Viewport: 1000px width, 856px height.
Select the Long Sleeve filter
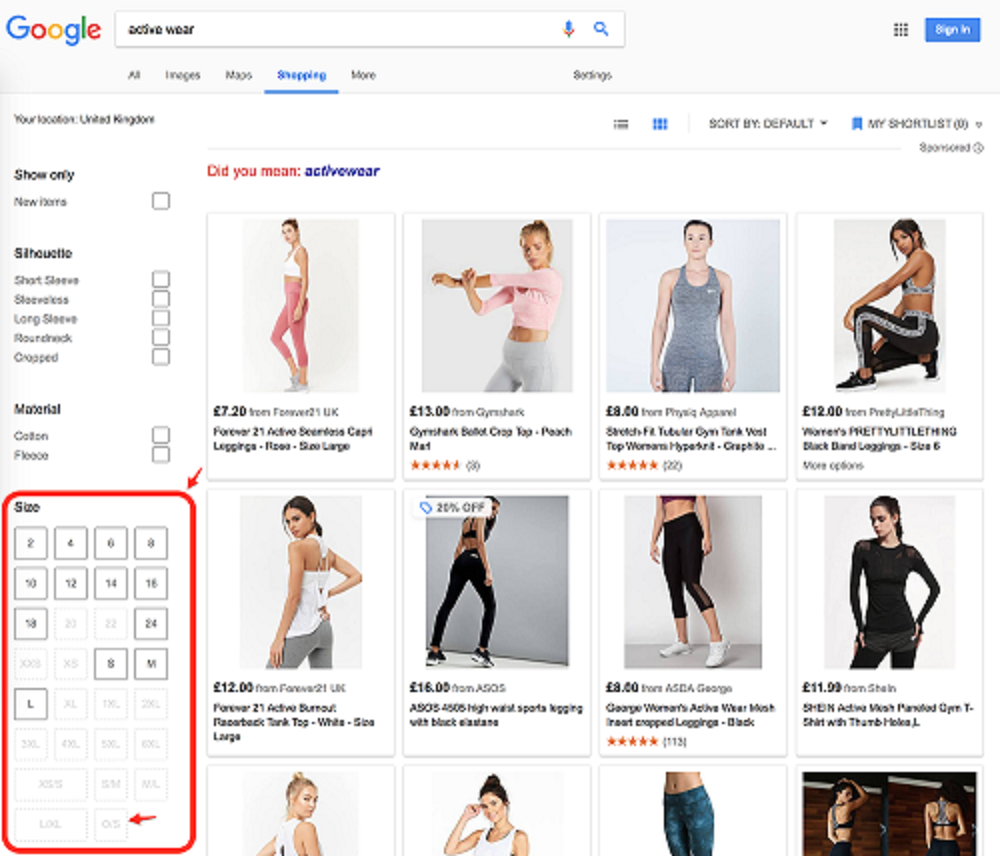click(161, 318)
